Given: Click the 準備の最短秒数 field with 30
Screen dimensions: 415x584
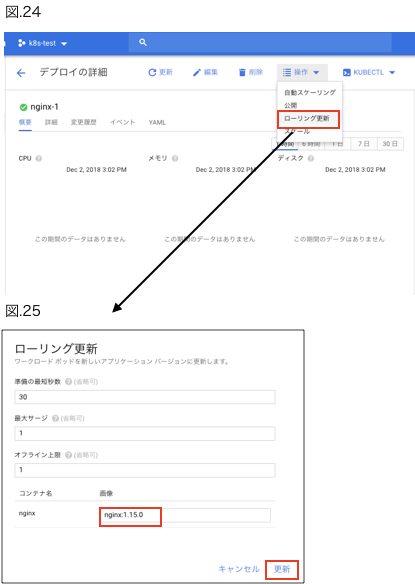Looking at the screenshot, I should pos(145,397).
